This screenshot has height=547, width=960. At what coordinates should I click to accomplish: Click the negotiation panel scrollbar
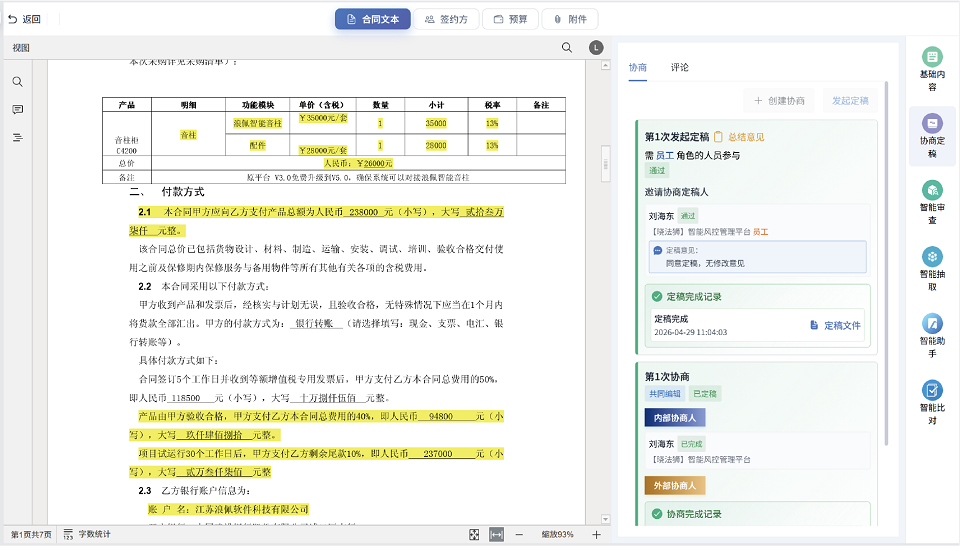coord(886,263)
